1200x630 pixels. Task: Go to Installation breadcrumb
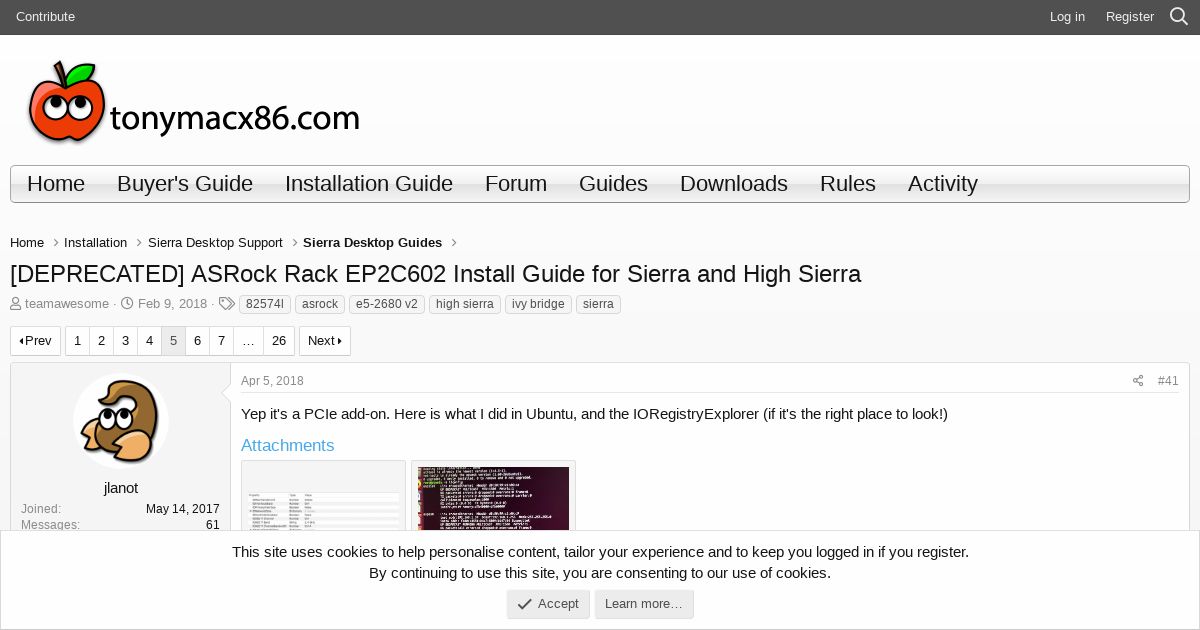[95, 243]
